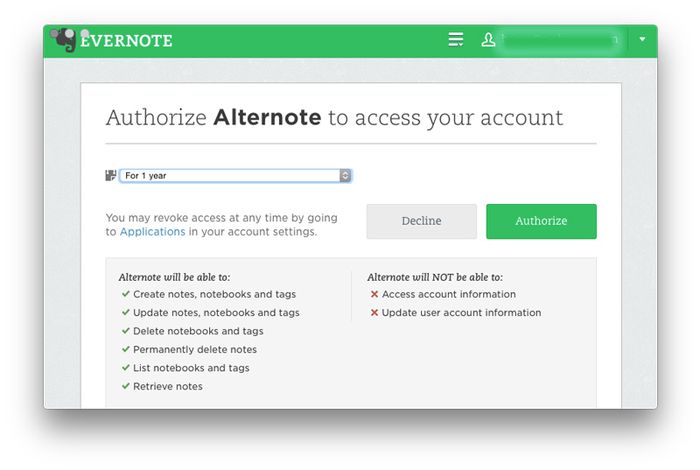700x470 pixels.
Task: Click 'Alternote will be able to:' heading
Action: click(x=175, y=277)
